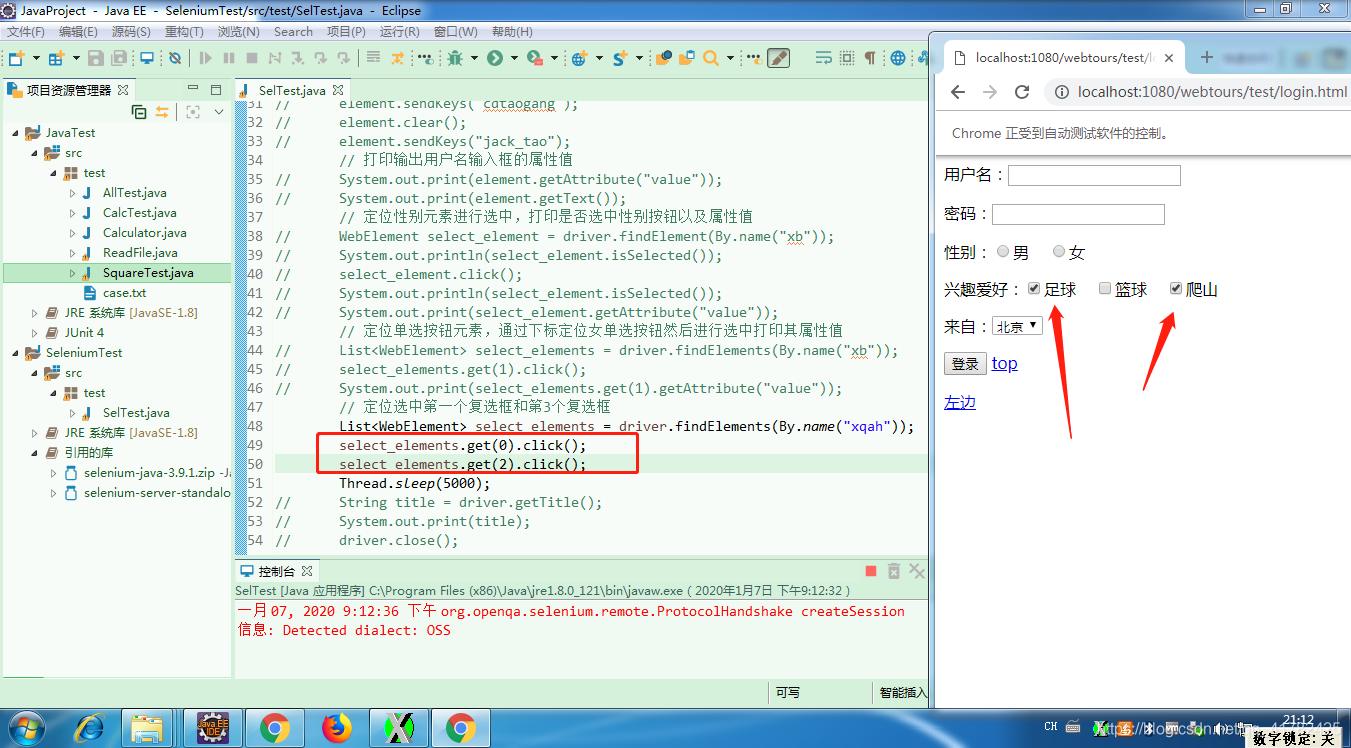Screen dimensions: 1351x748
Task: Click the top link on login page
Action: pyautogui.click(x=1005, y=364)
